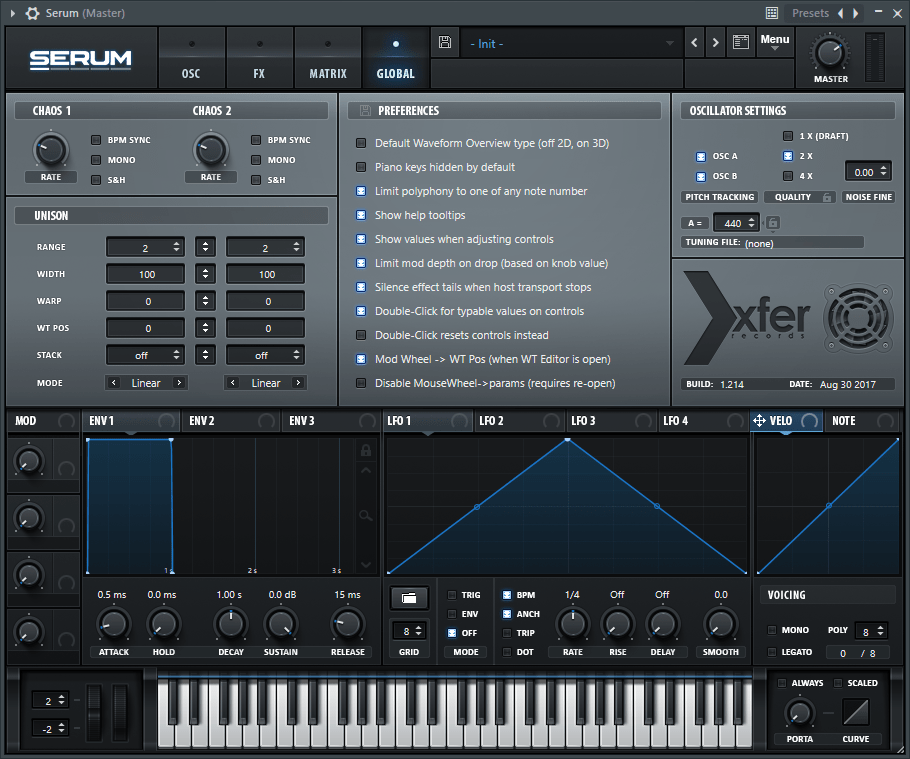Click the portamento curve diagonal icon
Image resolution: width=910 pixels, height=759 pixels.
[856, 712]
